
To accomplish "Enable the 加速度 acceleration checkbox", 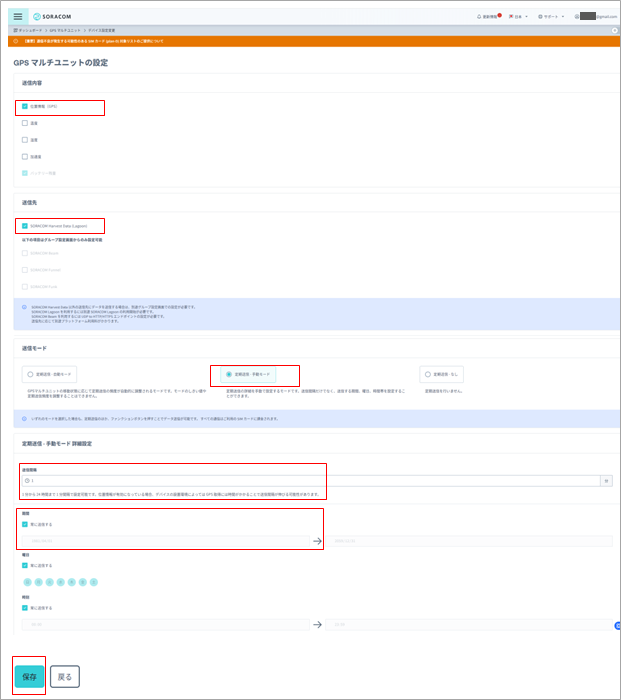I will pos(25,157).
